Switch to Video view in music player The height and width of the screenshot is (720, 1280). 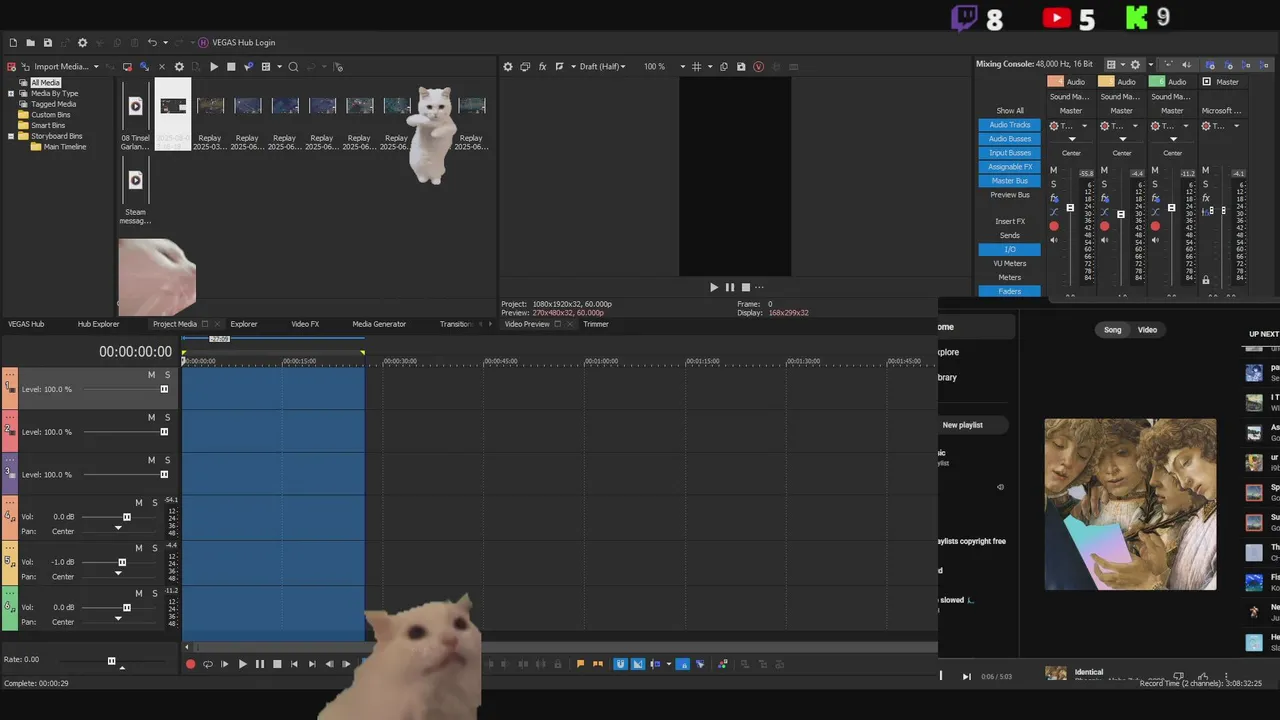pos(1147,330)
